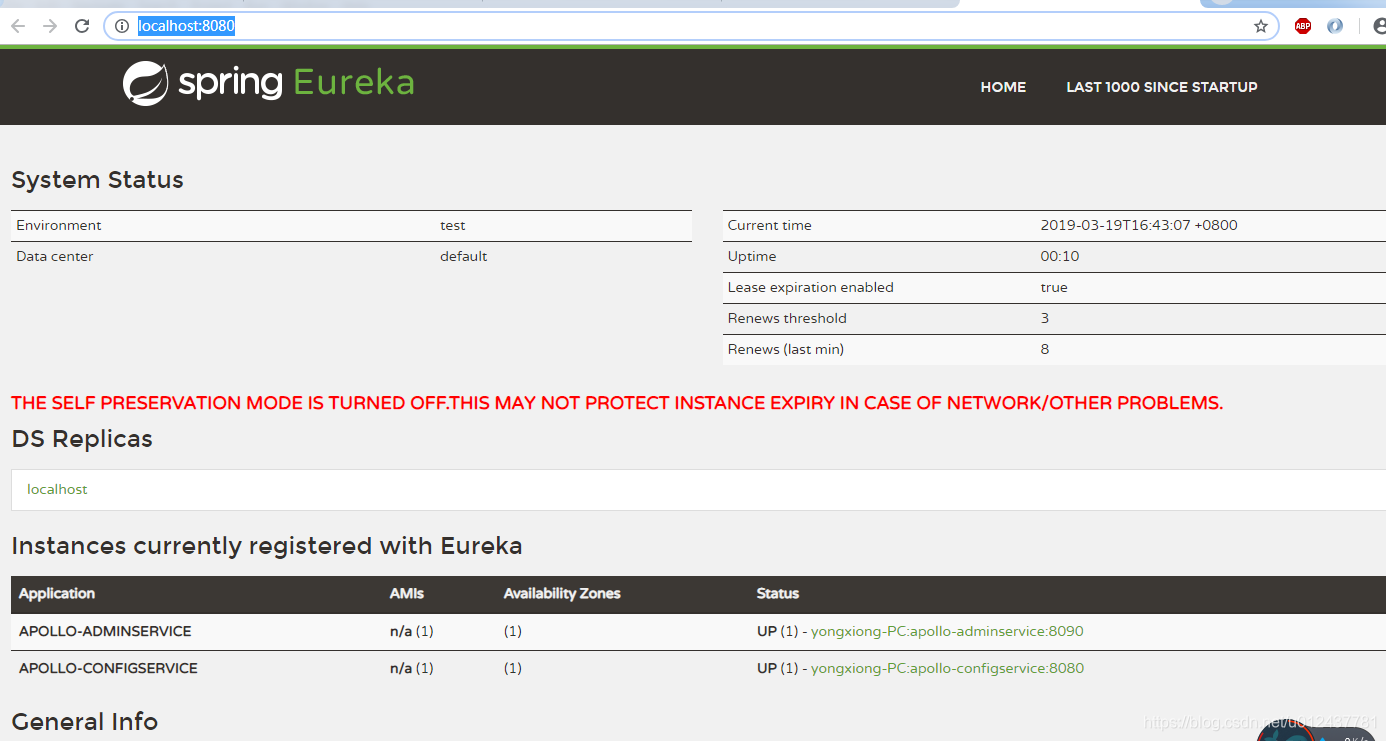Click the DS Replicas heading
The width and height of the screenshot is (1386, 741).
pyautogui.click(x=82, y=439)
